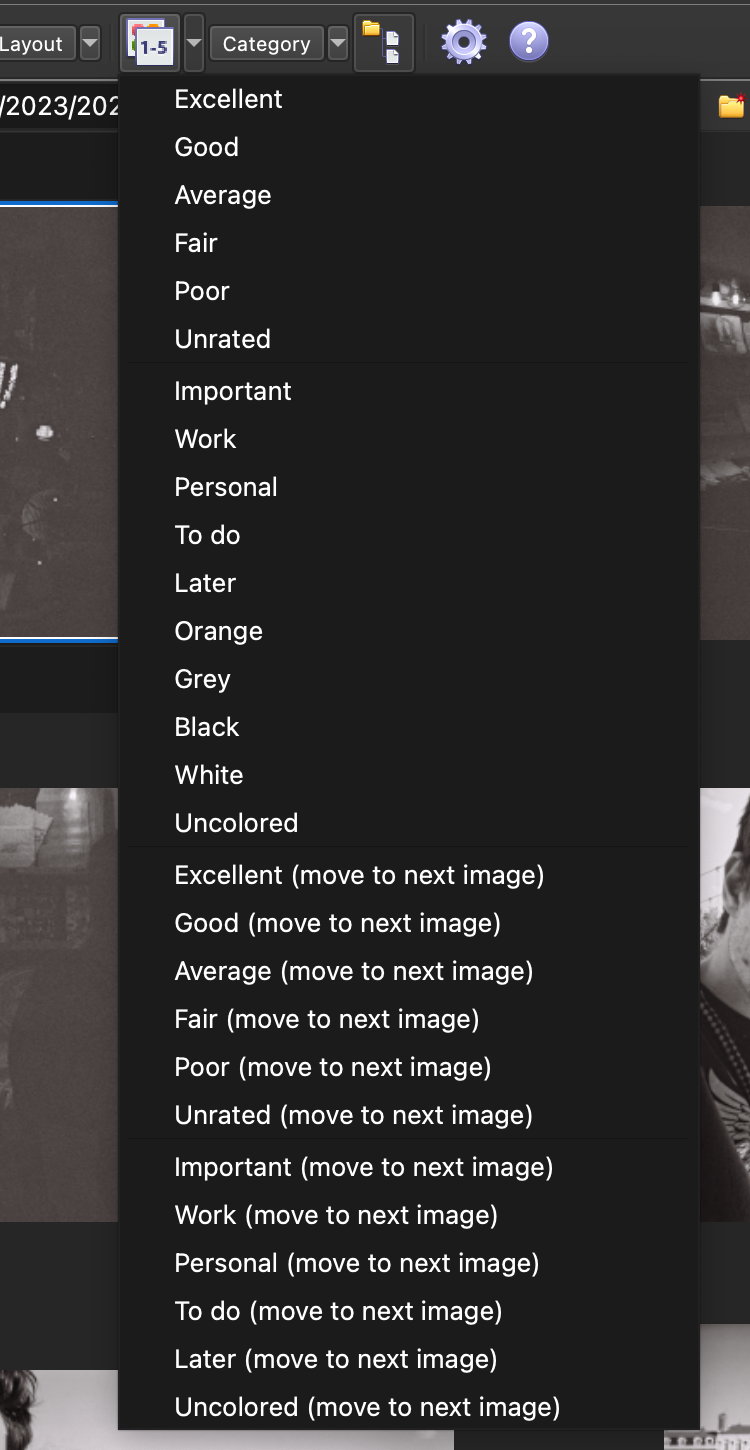Screen dimensions: 750x1450
Task: Collapse the rating menu dropdown arrow
Action: click(x=194, y=44)
